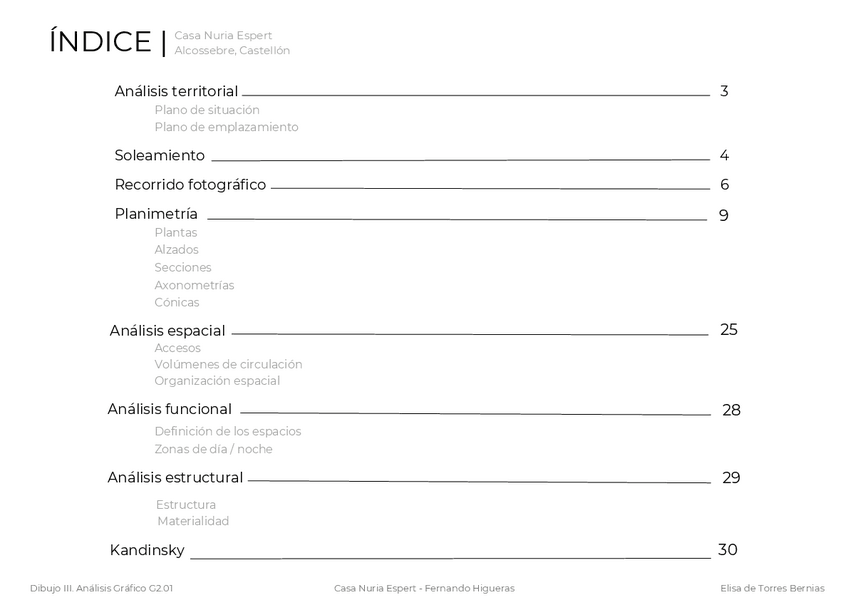The height and width of the screenshot is (600, 848).
Task: Open the Análisis espacial entry
Action: pyautogui.click(x=167, y=331)
